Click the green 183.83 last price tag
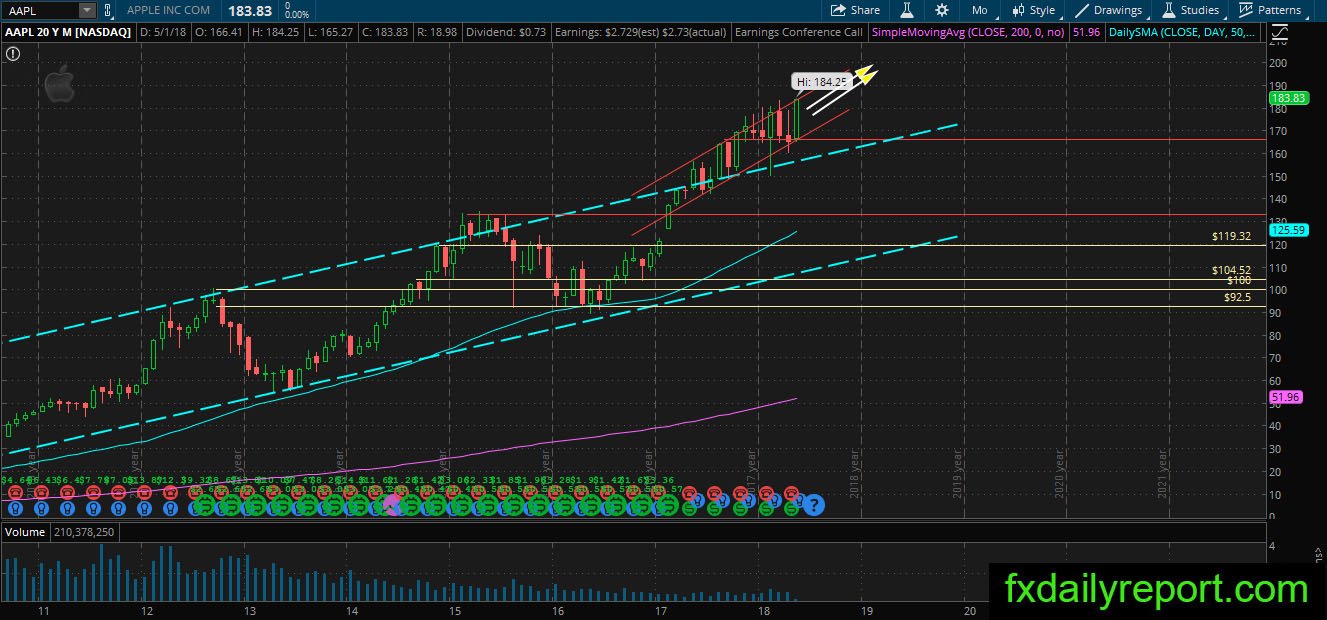 (x=1288, y=98)
